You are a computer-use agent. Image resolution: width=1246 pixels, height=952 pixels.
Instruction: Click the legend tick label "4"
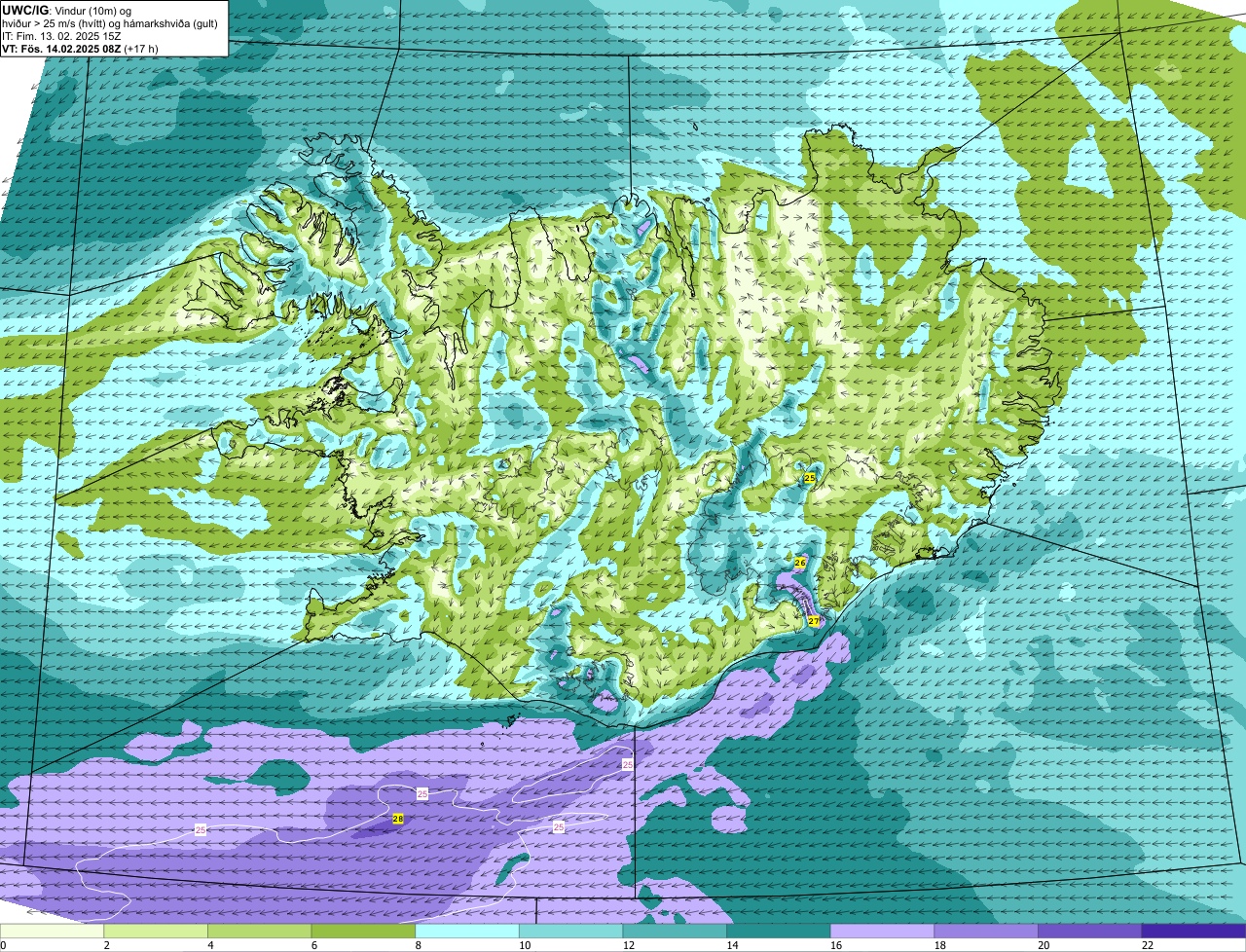210,945
